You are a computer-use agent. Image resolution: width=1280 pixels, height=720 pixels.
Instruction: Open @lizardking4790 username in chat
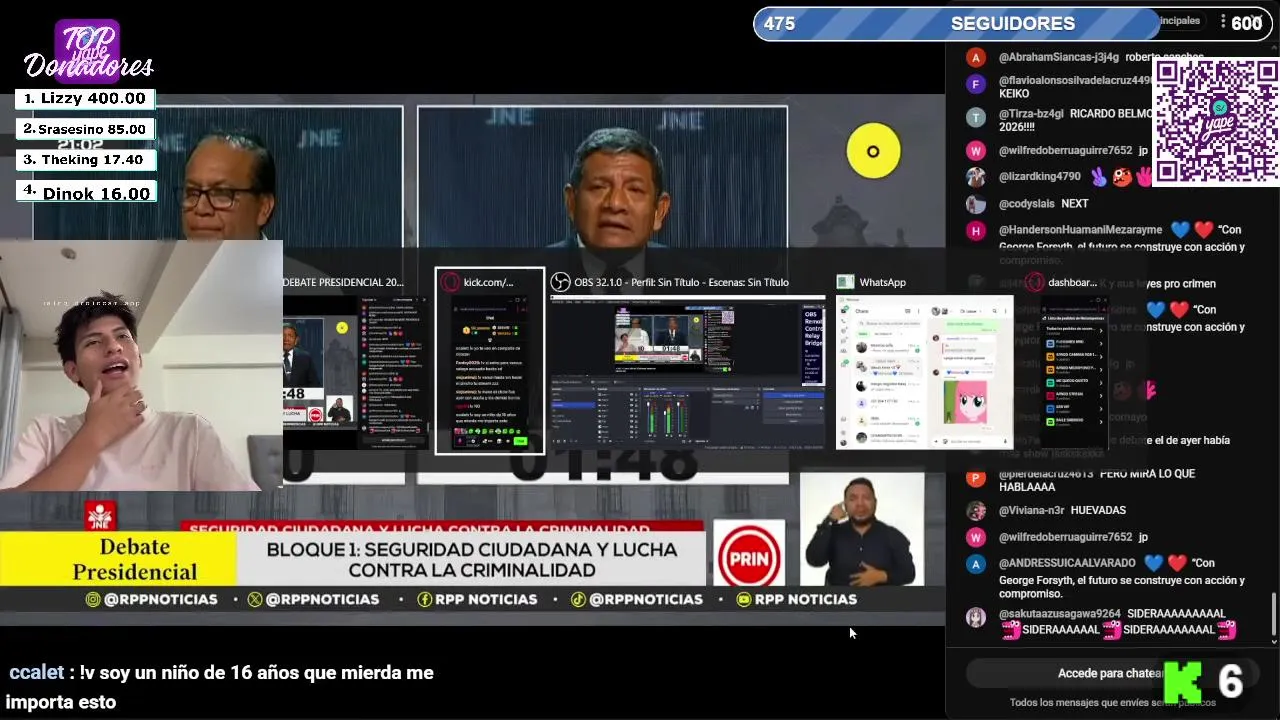point(1040,177)
